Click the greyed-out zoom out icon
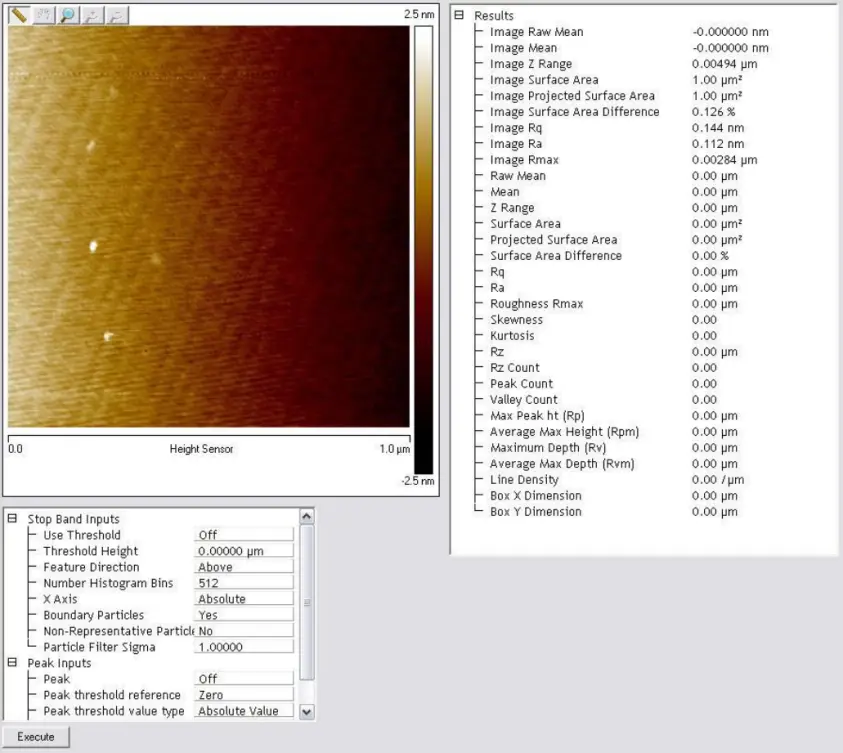 [117, 15]
